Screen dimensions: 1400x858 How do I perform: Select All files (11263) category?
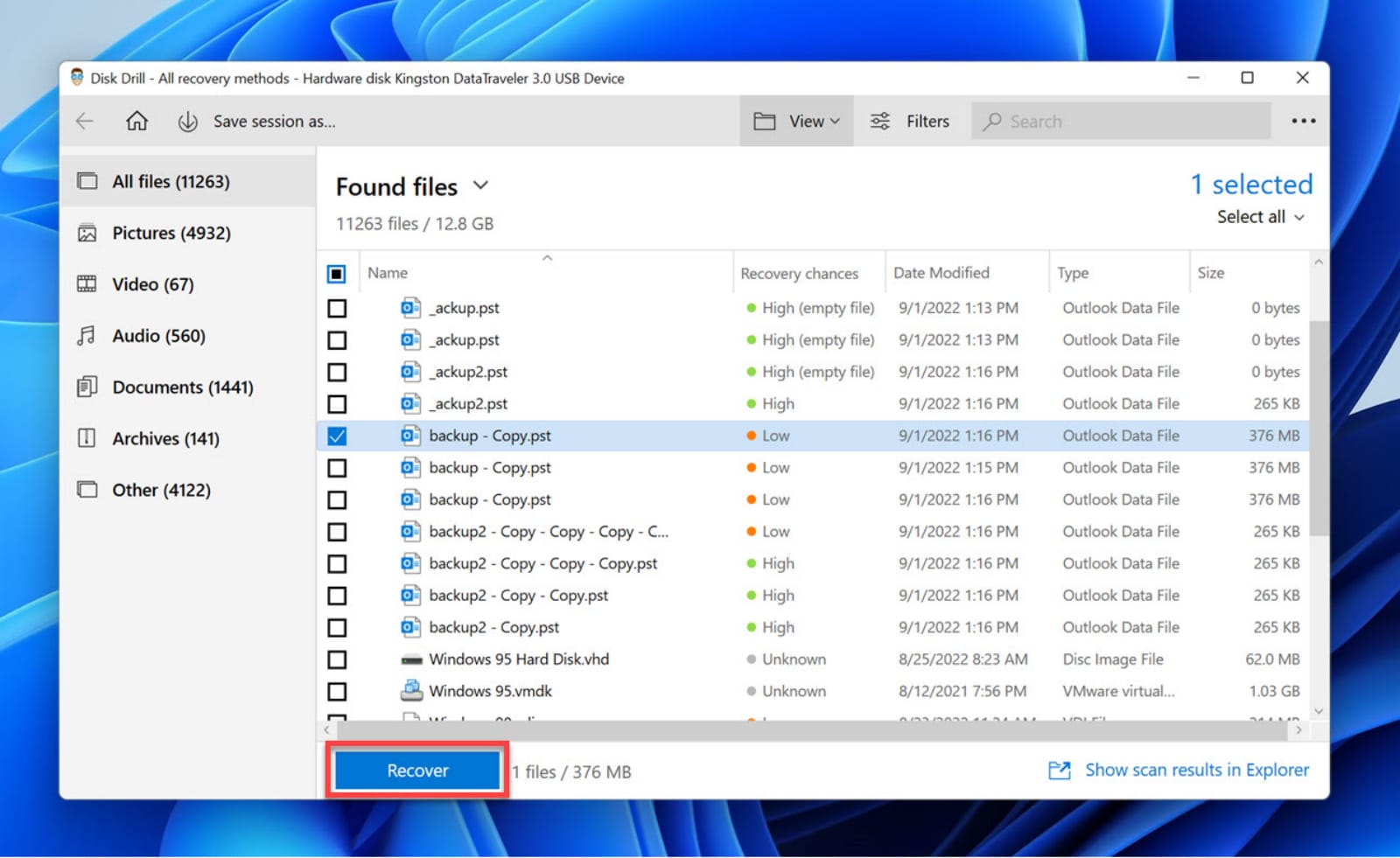click(x=187, y=181)
